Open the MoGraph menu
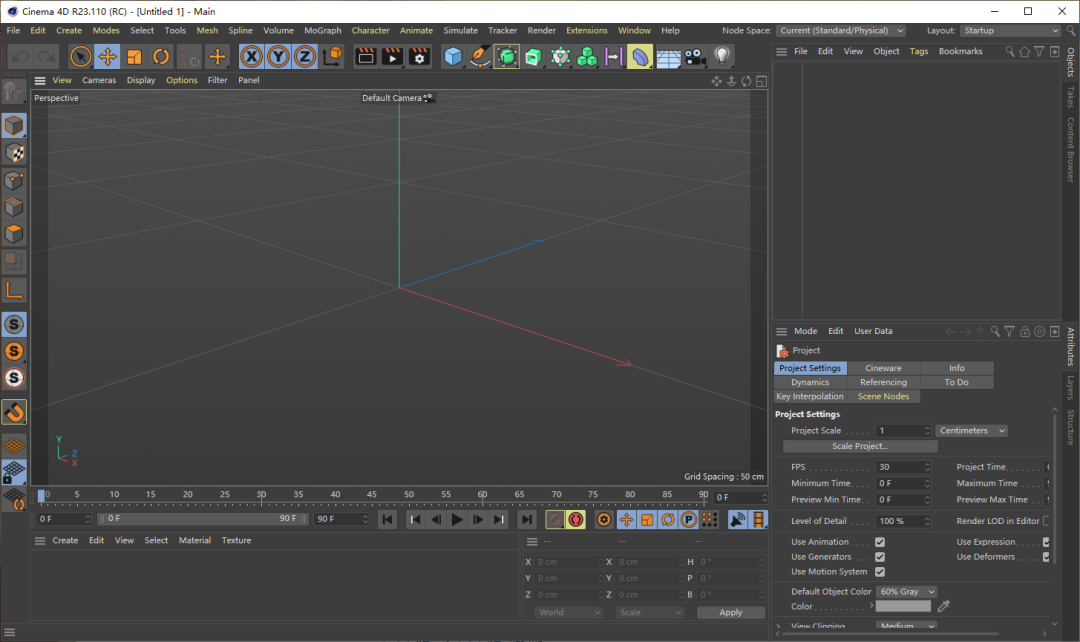1080x642 pixels. click(x=322, y=31)
